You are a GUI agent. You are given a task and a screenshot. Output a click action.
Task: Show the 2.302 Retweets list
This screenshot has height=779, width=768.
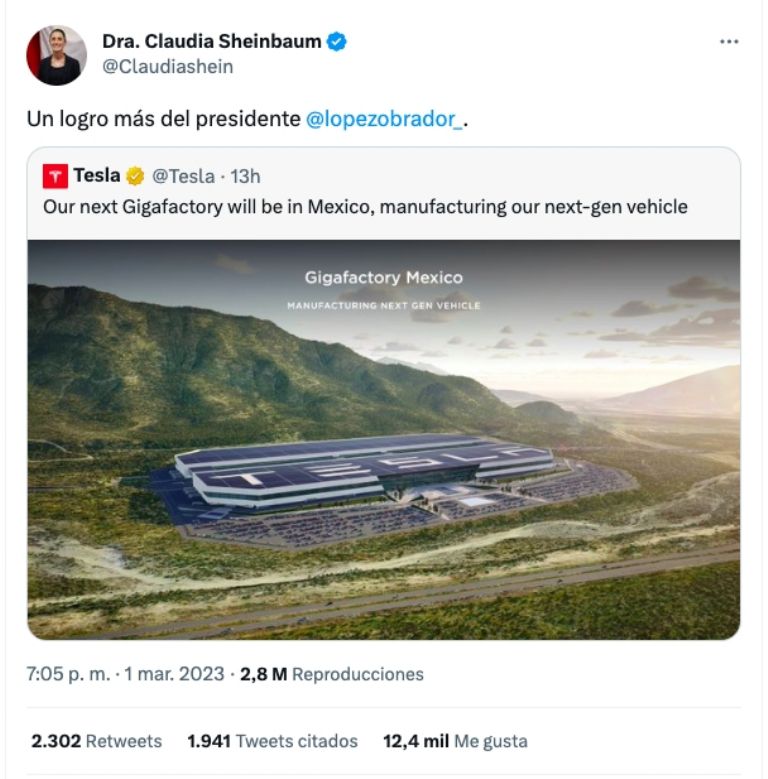pos(96,741)
